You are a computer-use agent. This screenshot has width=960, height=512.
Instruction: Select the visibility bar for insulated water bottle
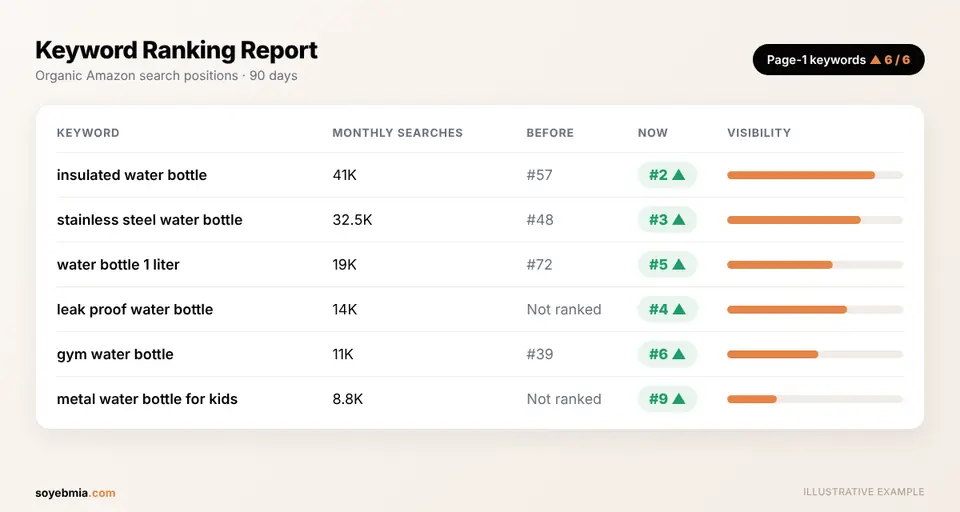tap(815, 175)
